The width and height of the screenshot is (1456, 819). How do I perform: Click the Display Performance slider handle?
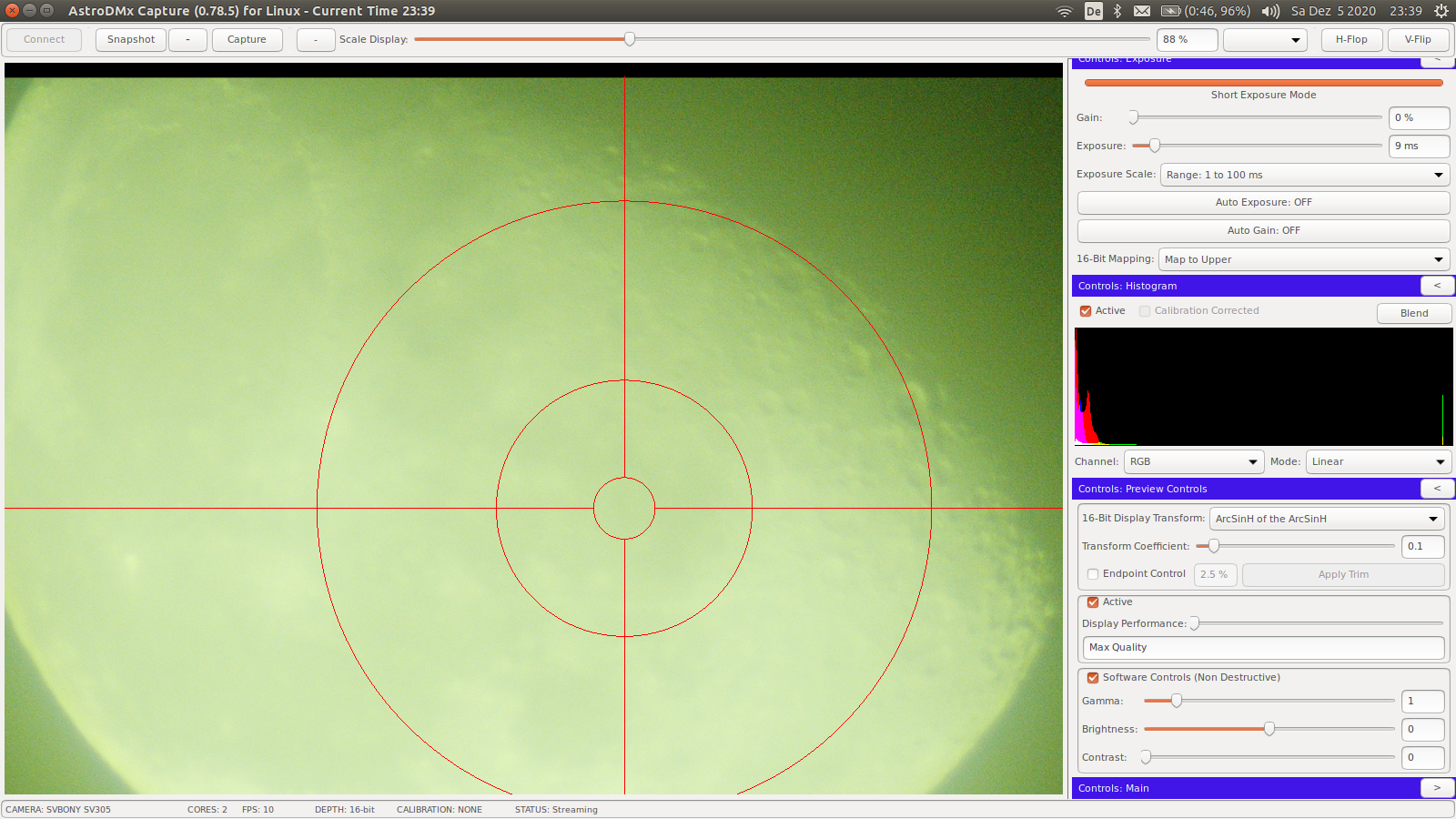pyautogui.click(x=1195, y=623)
